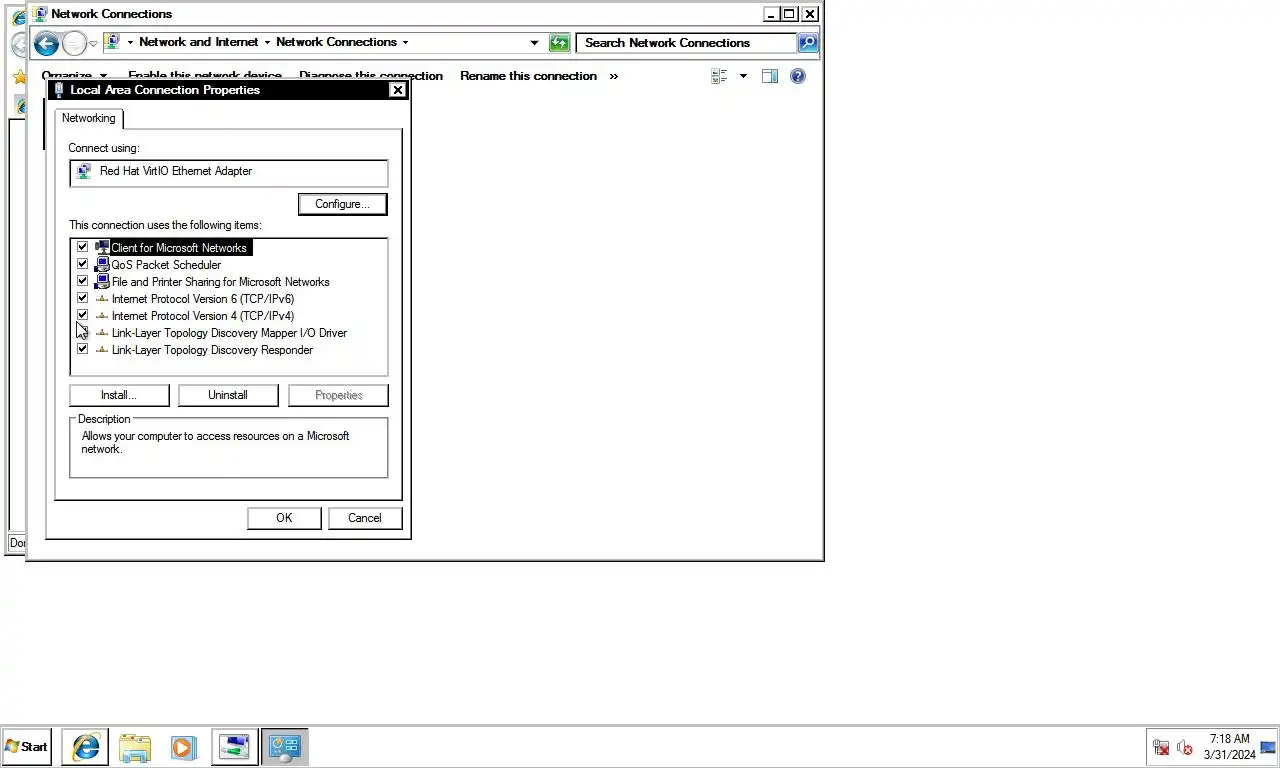
Task: Switch to Control Panel taskbar button
Action: coord(285,747)
